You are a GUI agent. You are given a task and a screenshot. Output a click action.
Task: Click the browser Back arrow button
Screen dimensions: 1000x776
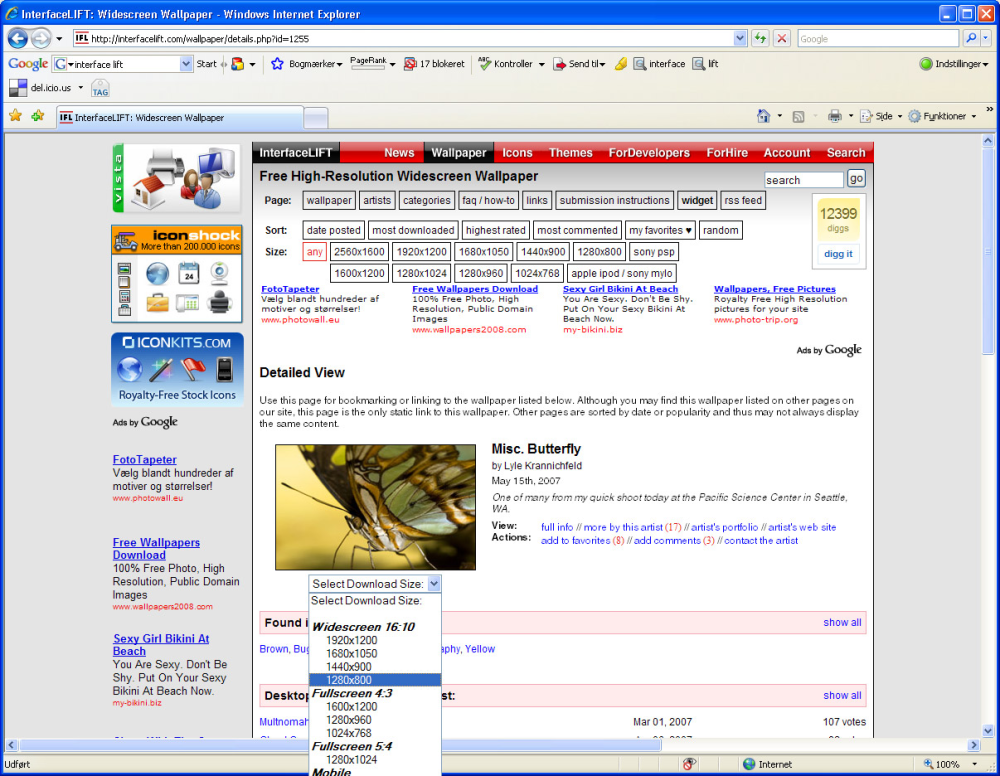coord(18,38)
